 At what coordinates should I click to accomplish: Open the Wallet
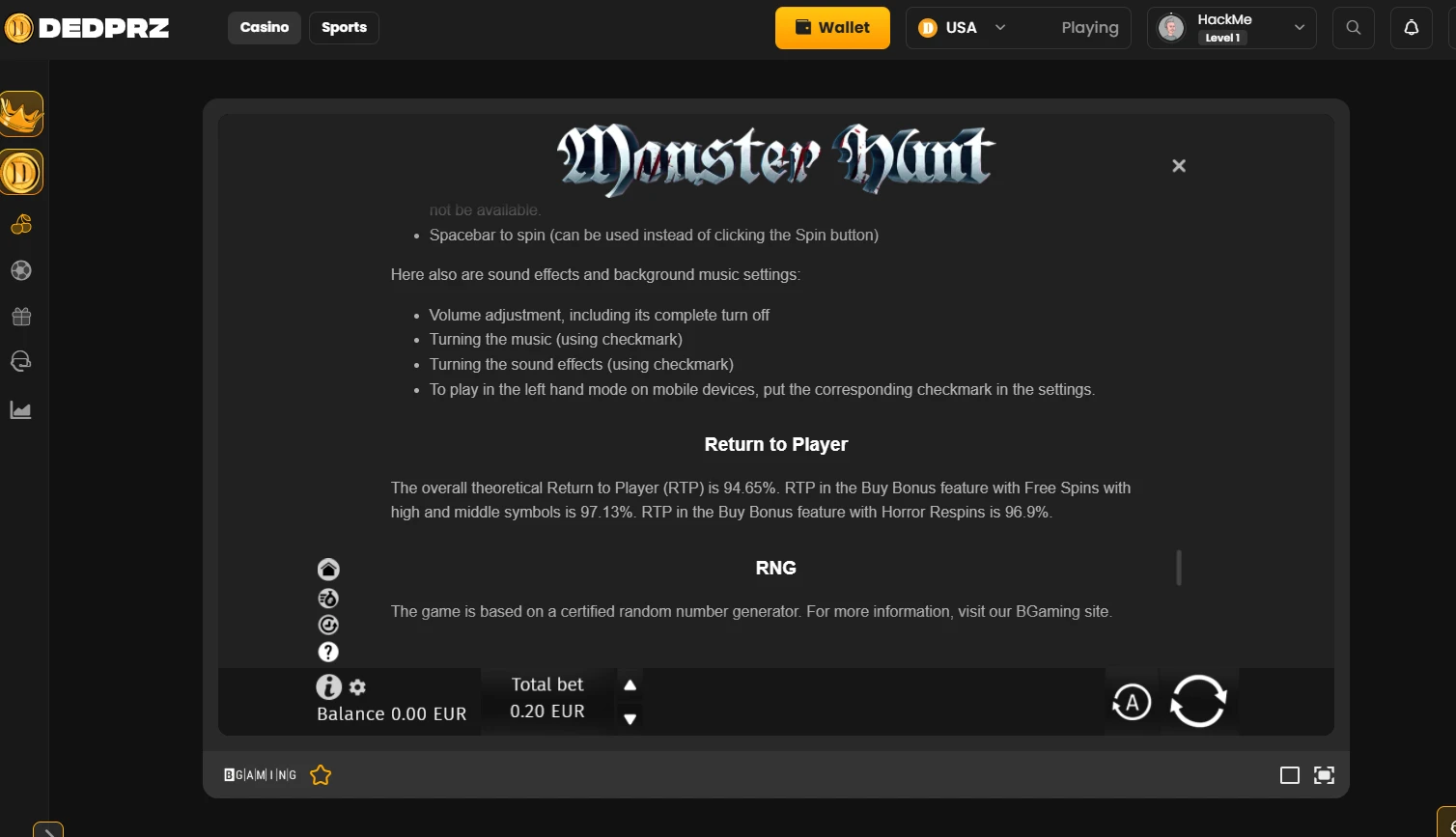pyautogui.click(x=832, y=27)
